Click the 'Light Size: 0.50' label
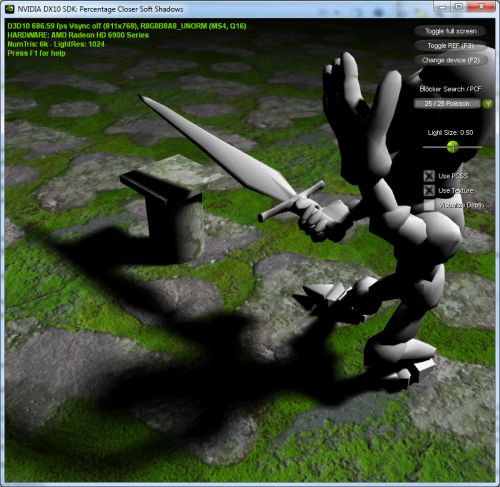 pyautogui.click(x=450, y=133)
